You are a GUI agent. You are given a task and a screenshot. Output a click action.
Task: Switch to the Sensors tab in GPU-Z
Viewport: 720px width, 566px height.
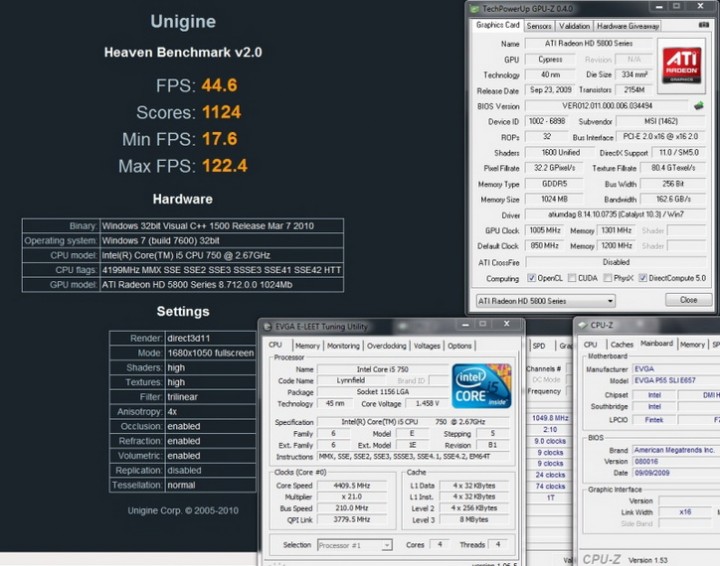click(539, 26)
